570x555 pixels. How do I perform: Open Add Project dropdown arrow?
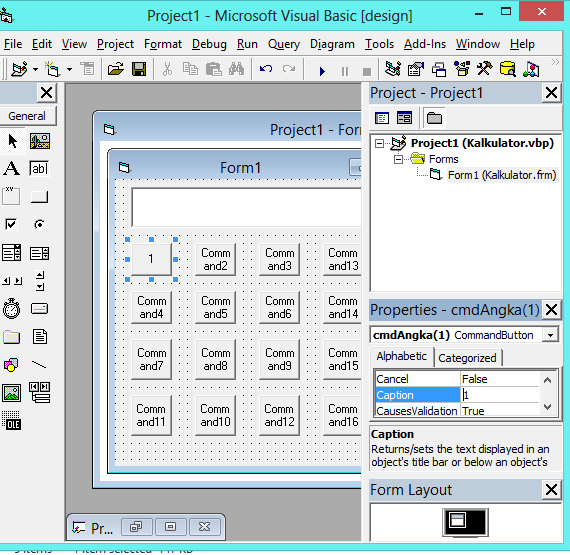point(35,69)
